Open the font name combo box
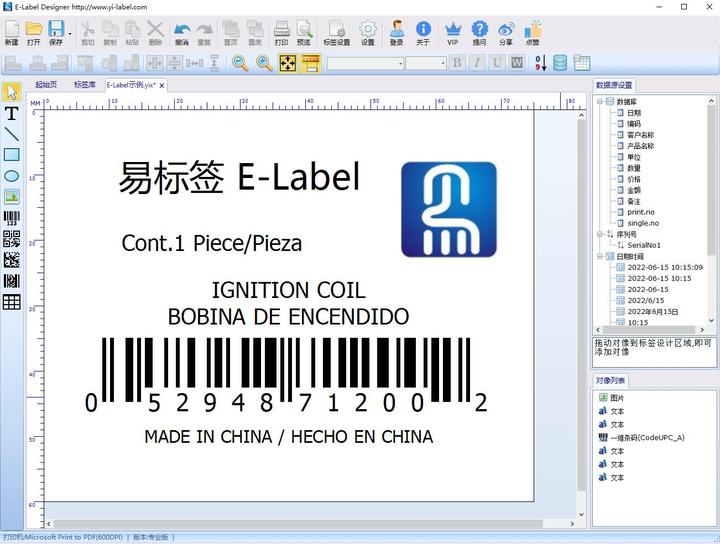This screenshot has width=720, height=544. 366,63
